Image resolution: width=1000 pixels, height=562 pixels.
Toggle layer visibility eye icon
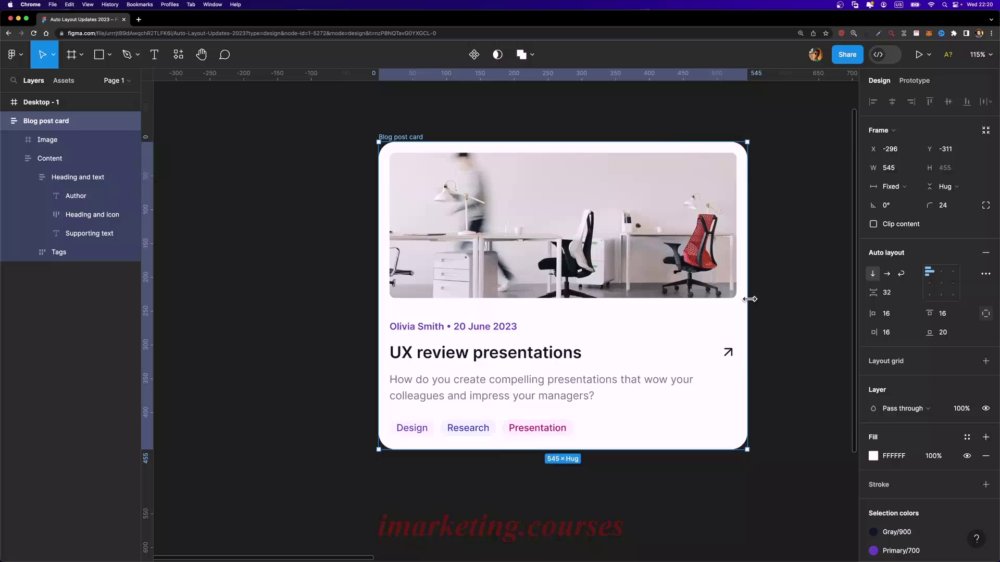click(985, 408)
